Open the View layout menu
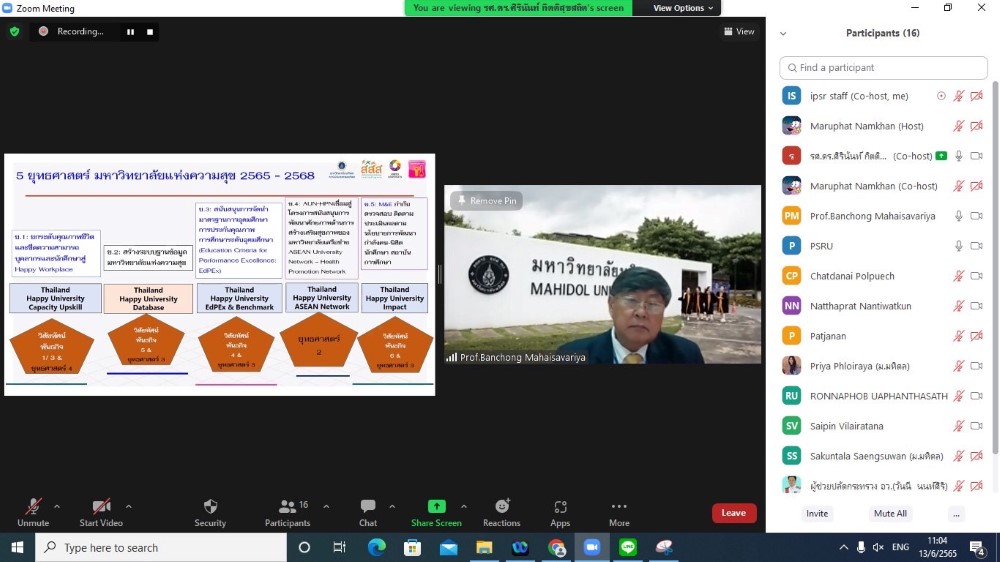 tap(740, 32)
